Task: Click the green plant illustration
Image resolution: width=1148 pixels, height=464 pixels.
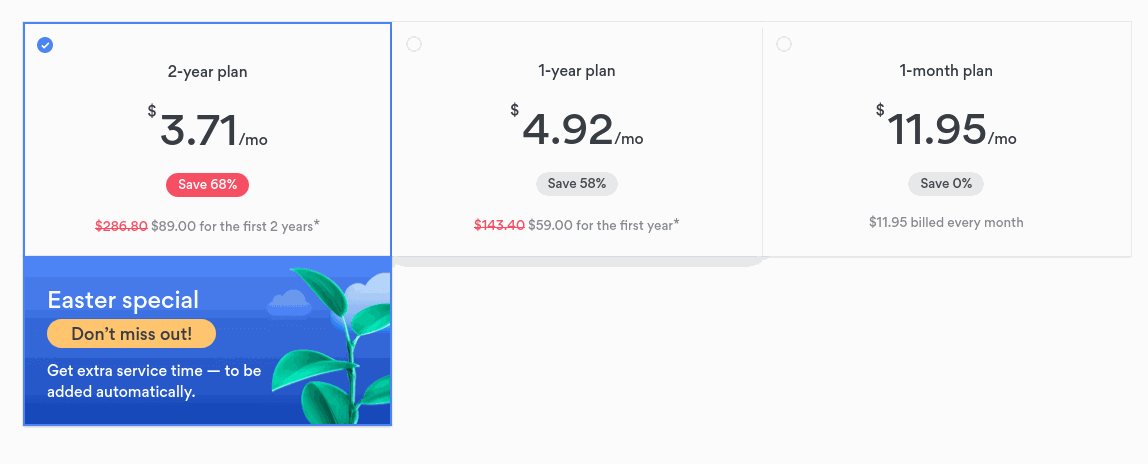Action: click(332, 345)
